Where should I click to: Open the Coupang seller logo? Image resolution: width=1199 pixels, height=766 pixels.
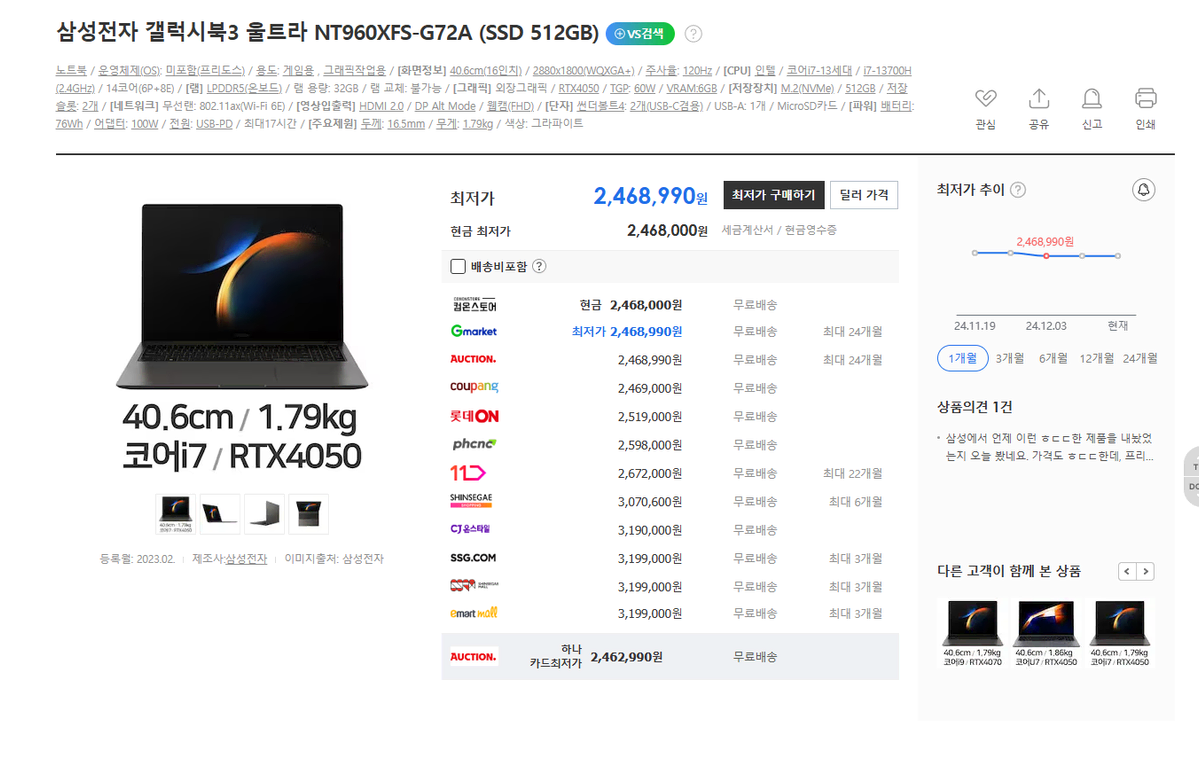[474, 387]
